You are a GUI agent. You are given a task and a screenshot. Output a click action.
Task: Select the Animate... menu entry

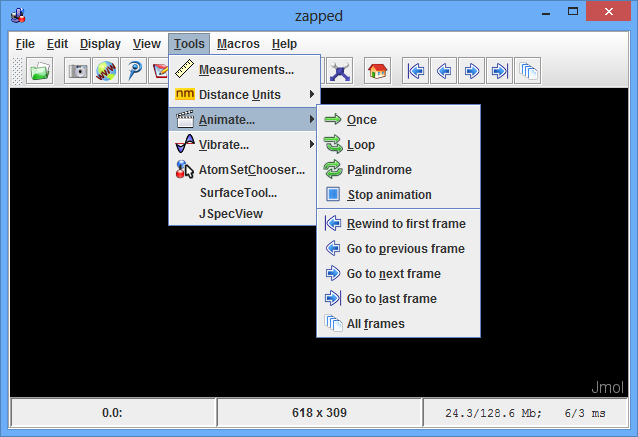pyautogui.click(x=243, y=120)
